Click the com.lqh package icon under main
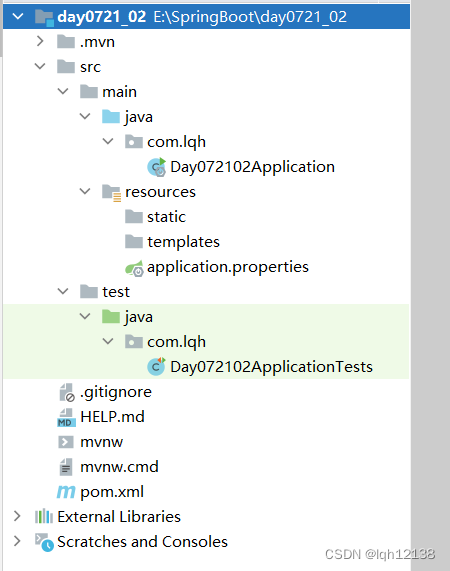Screen dimensions: 450x571 point(134,141)
